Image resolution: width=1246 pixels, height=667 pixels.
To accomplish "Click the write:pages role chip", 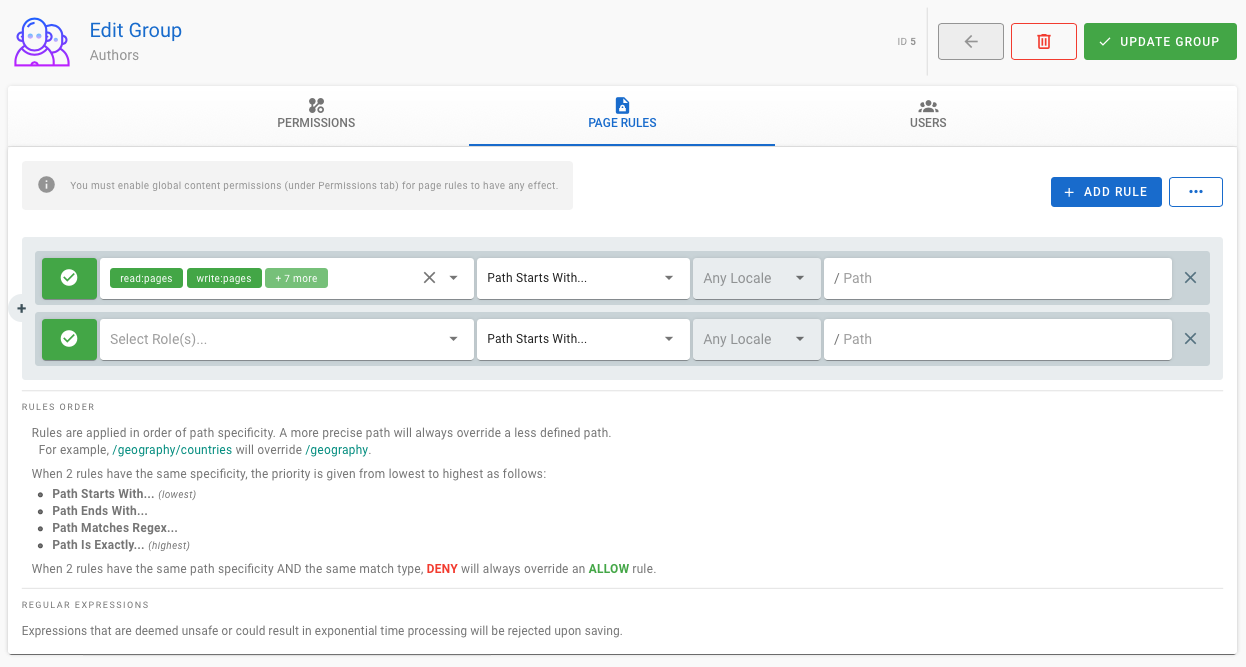I will coord(224,278).
